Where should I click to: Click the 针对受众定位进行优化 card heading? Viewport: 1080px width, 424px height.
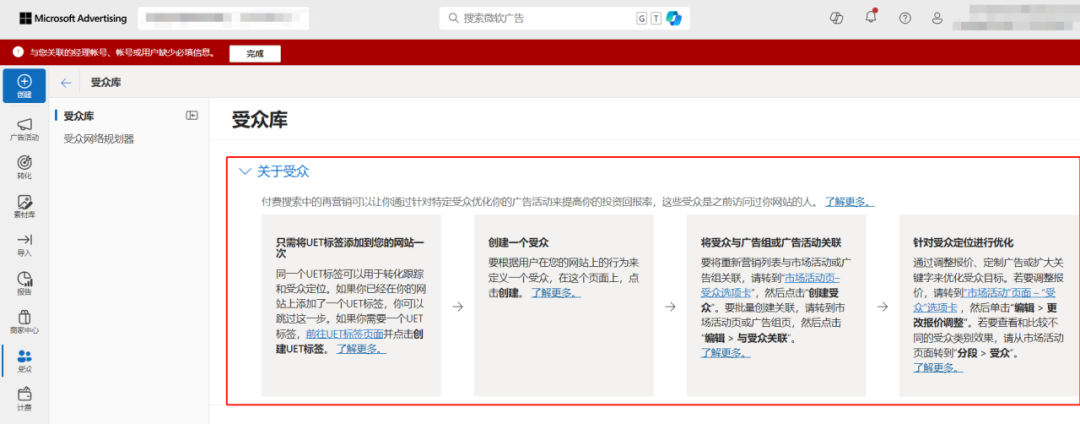pyautogui.click(x=963, y=243)
